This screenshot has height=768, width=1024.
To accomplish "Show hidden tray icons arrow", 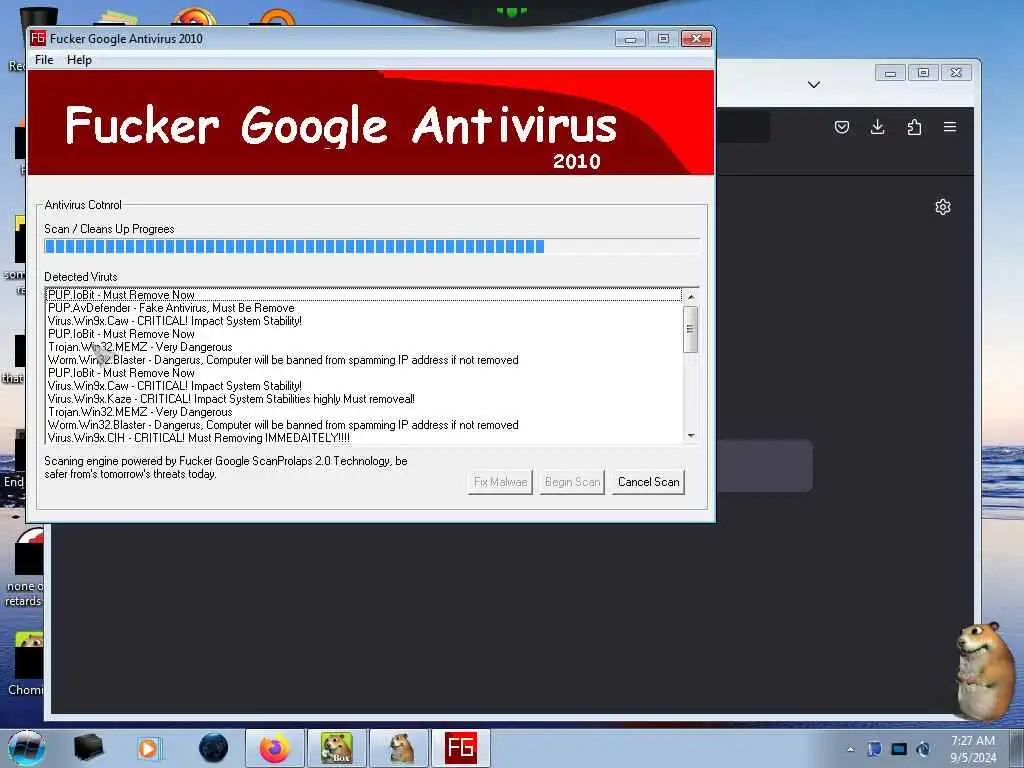I will coord(850,749).
